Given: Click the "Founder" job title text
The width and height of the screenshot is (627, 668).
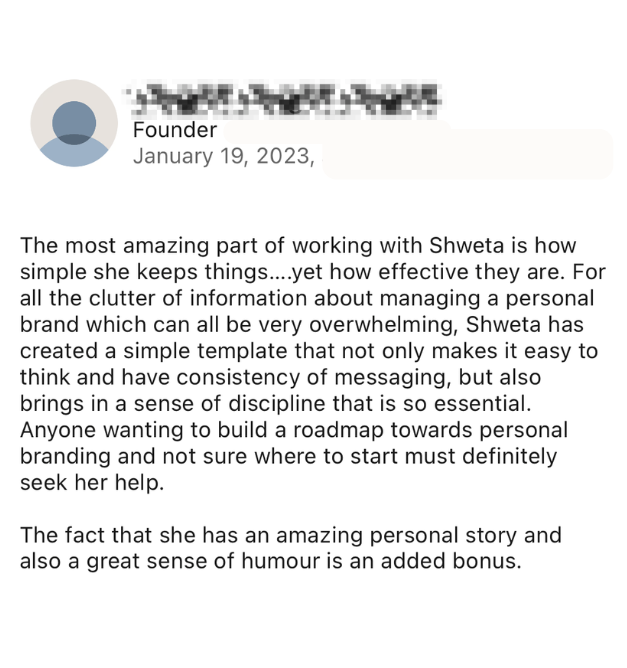Looking at the screenshot, I should [174, 130].
